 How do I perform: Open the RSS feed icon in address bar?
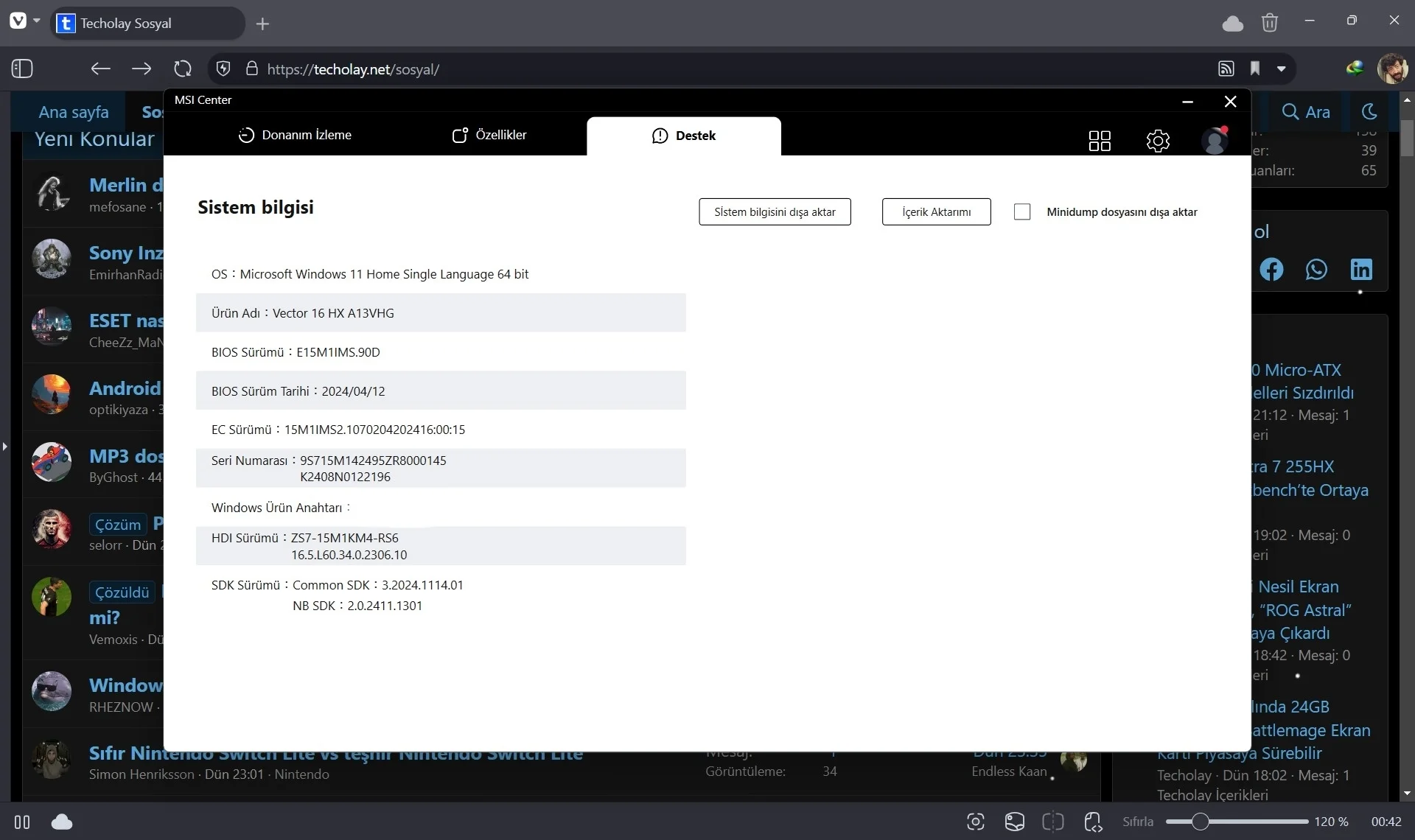1226,69
